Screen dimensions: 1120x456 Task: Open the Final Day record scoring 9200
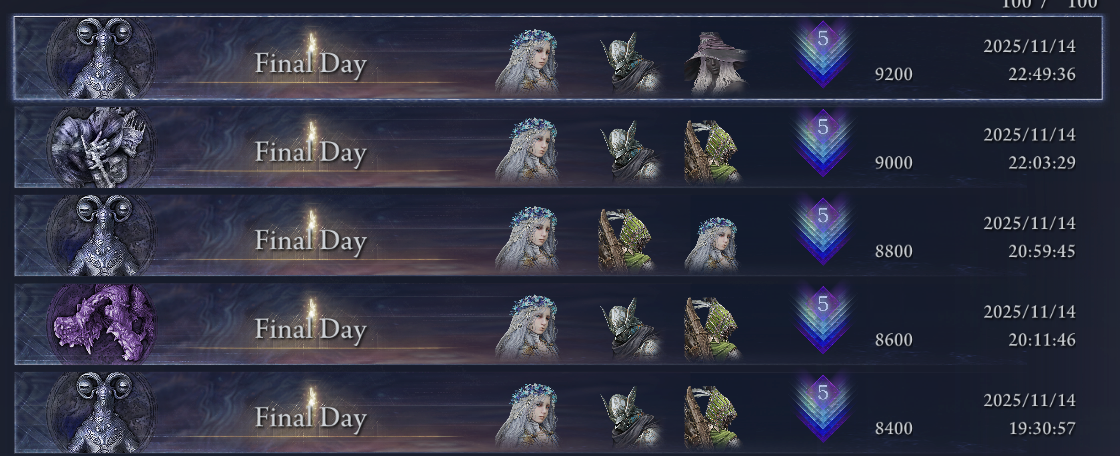click(x=558, y=57)
